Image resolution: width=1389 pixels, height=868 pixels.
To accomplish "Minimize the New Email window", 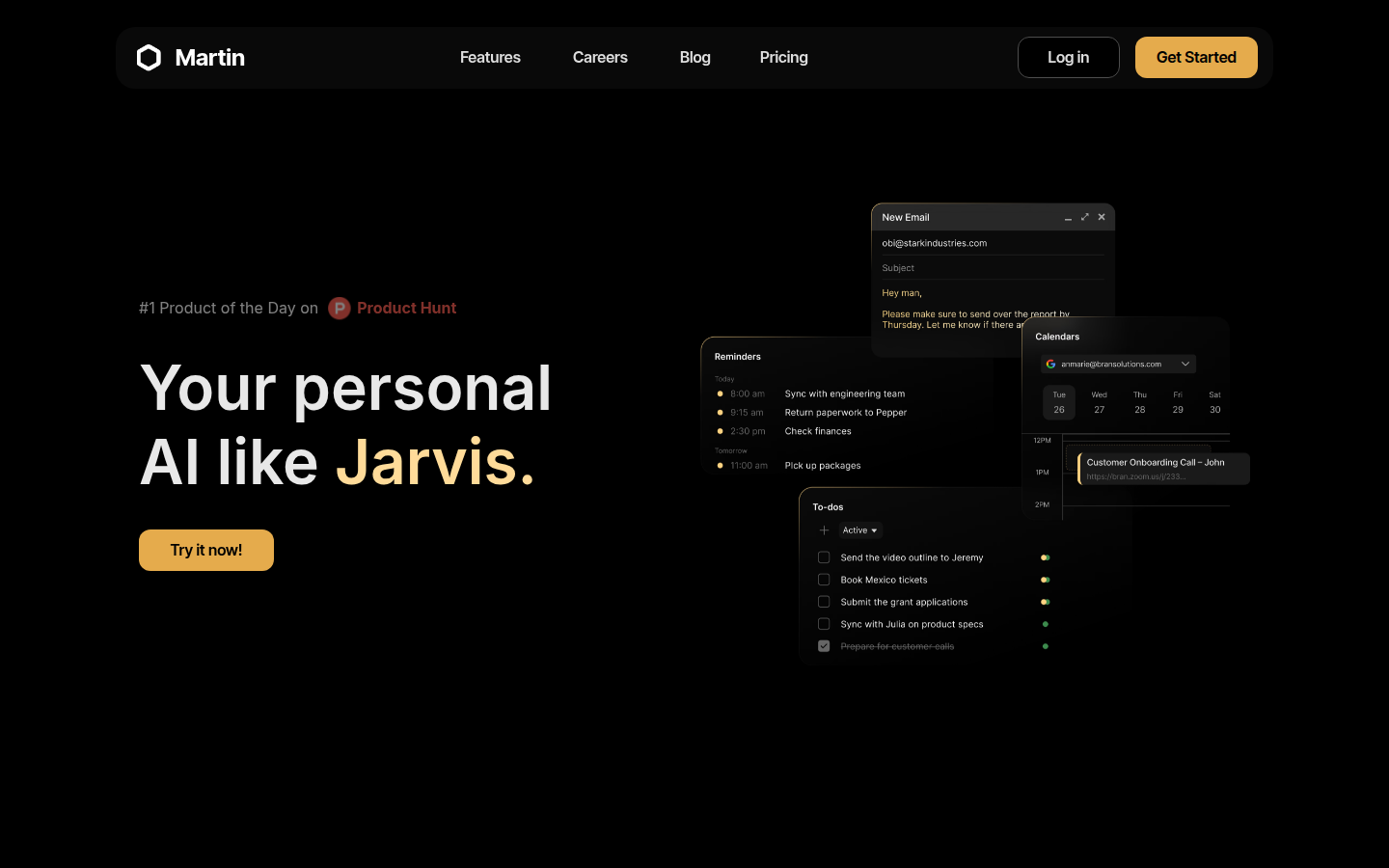I will [1068, 218].
